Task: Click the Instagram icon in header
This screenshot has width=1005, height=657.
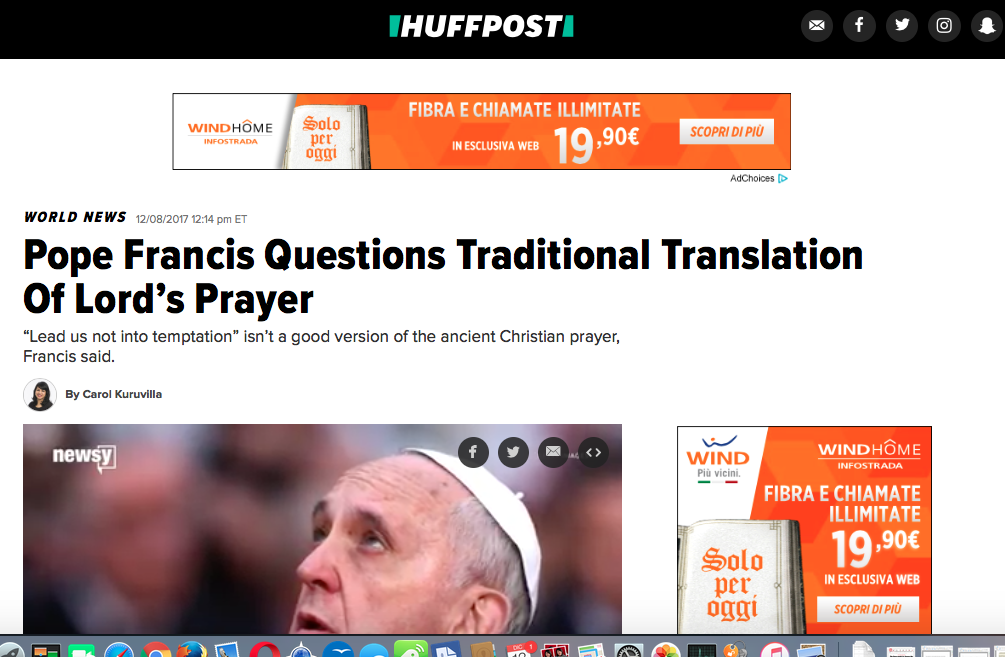Action: (x=944, y=26)
